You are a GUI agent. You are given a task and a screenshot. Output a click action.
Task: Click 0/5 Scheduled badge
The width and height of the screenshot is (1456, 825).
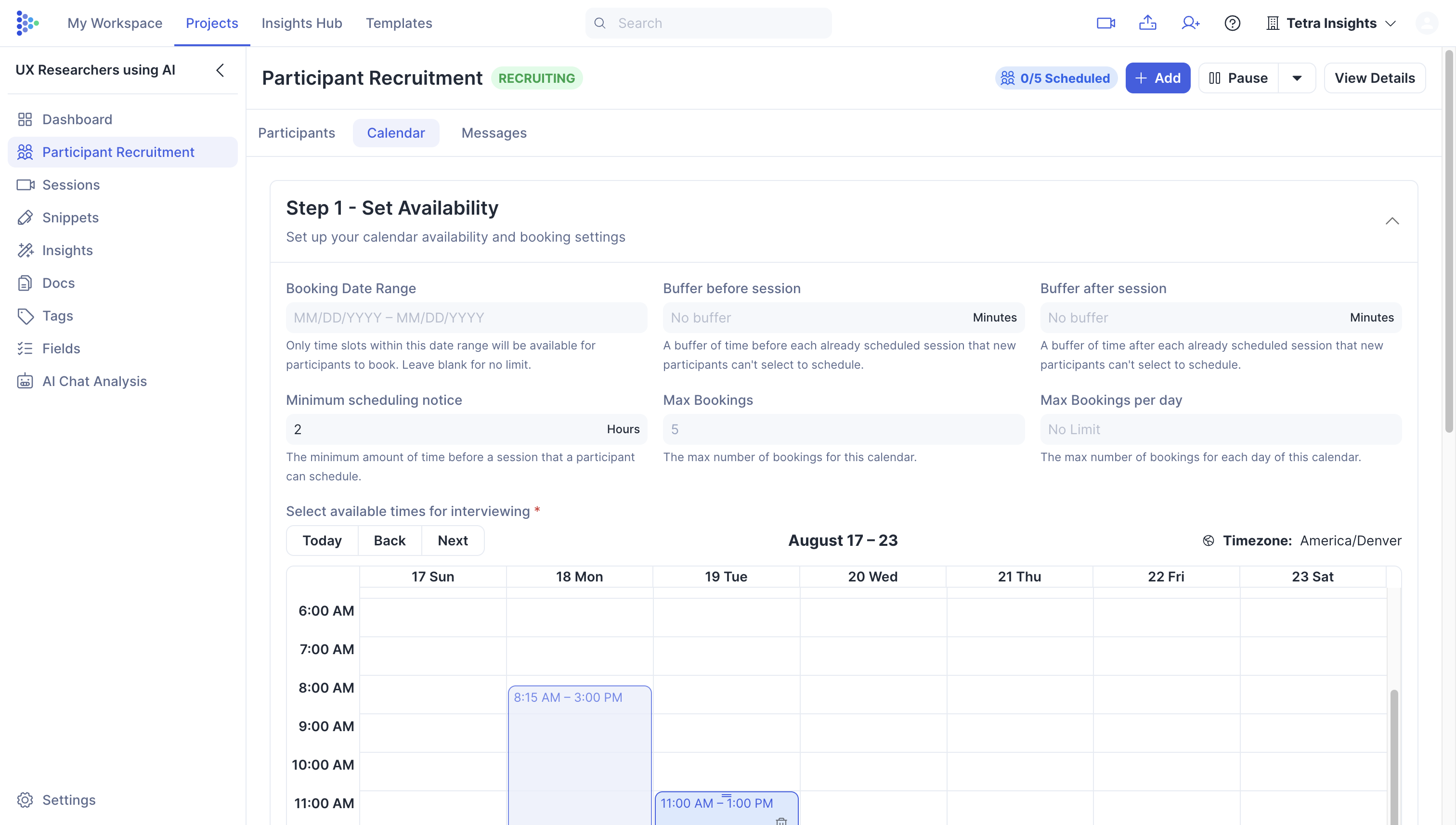pyautogui.click(x=1056, y=78)
